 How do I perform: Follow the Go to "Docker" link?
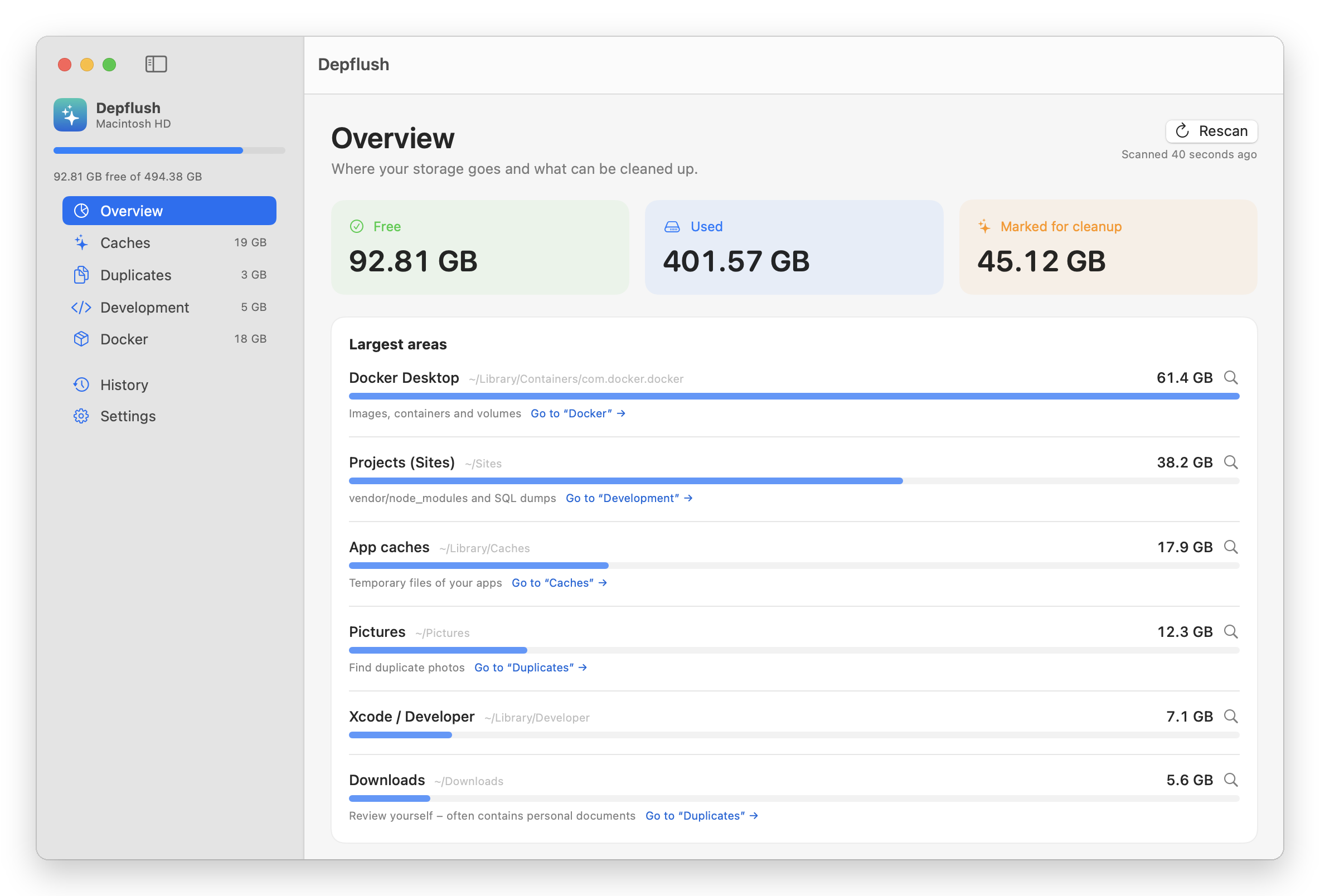pos(578,413)
